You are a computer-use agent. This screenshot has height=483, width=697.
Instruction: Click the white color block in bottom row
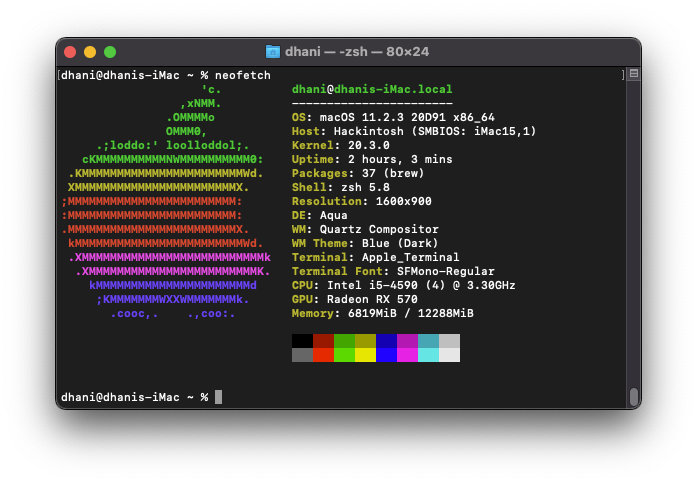click(449, 355)
